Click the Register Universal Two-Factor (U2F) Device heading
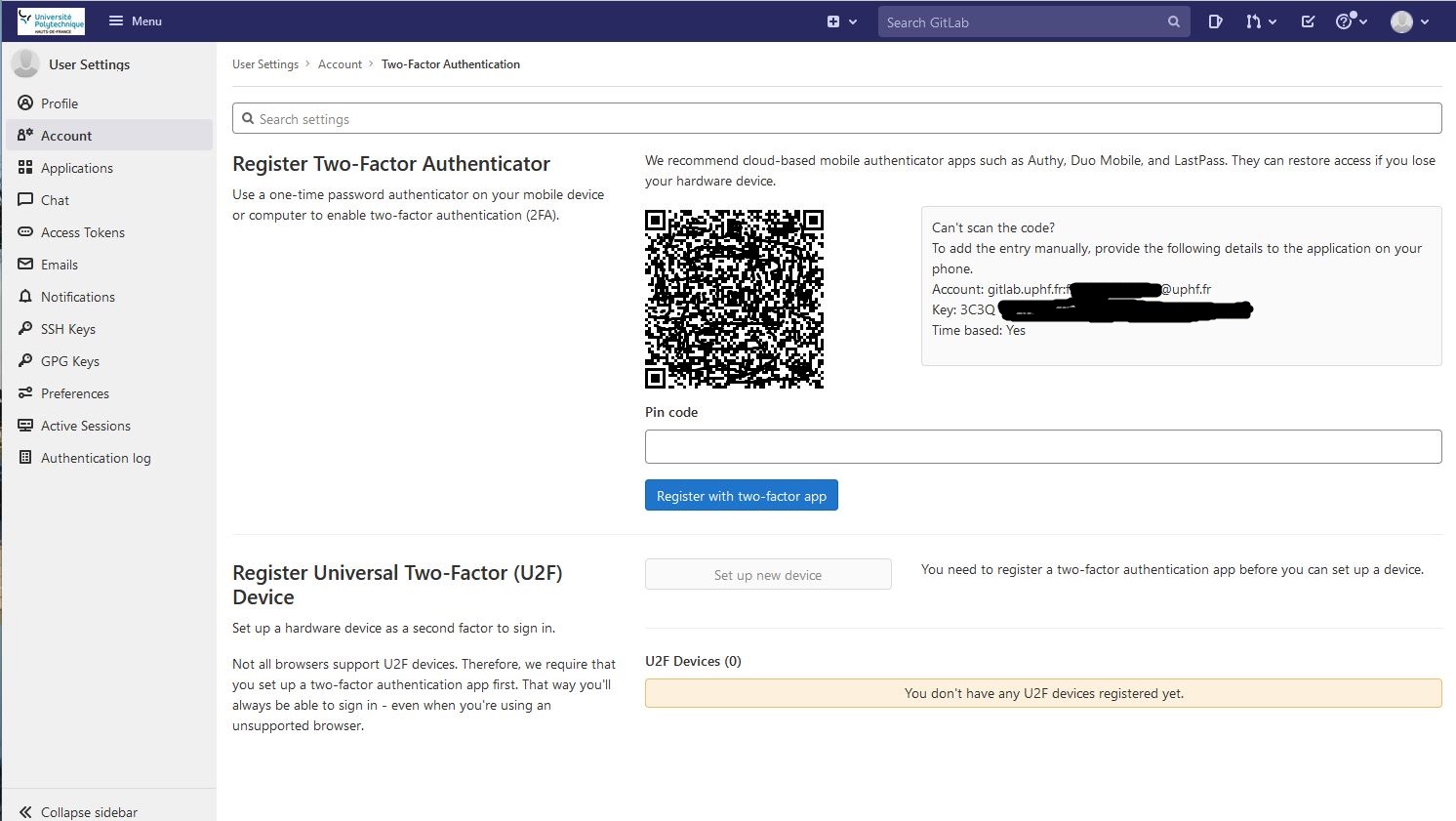The height and width of the screenshot is (821, 1456). point(397,585)
